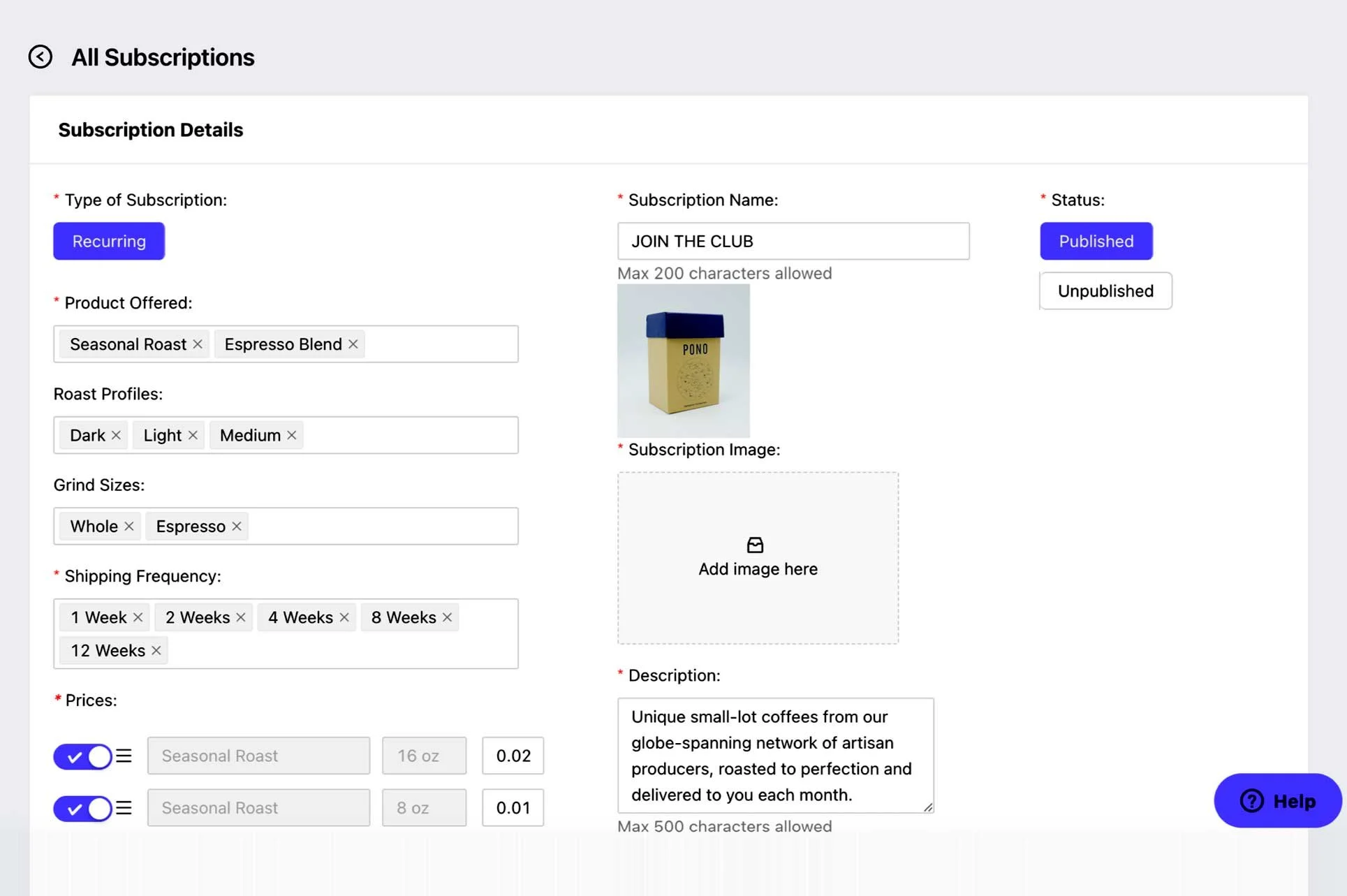Click drag handle for 8 oz price row
Image resolution: width=1347 pixels, height=896 pixels.
[124, 808]
